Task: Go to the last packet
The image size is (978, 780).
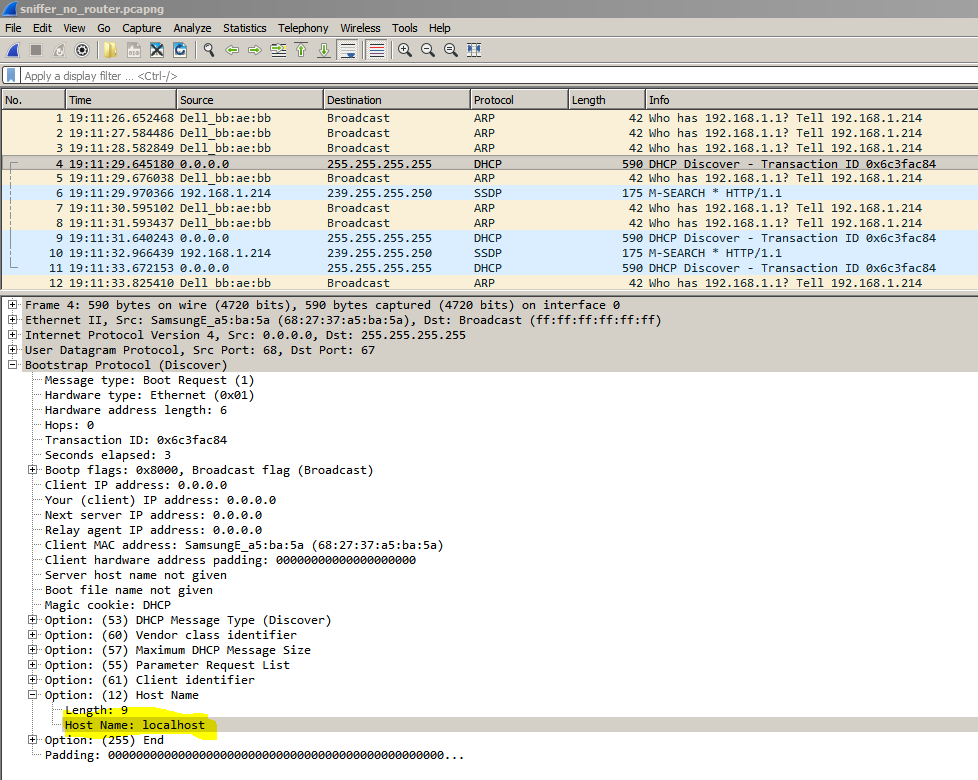Action: click(322, 49)
